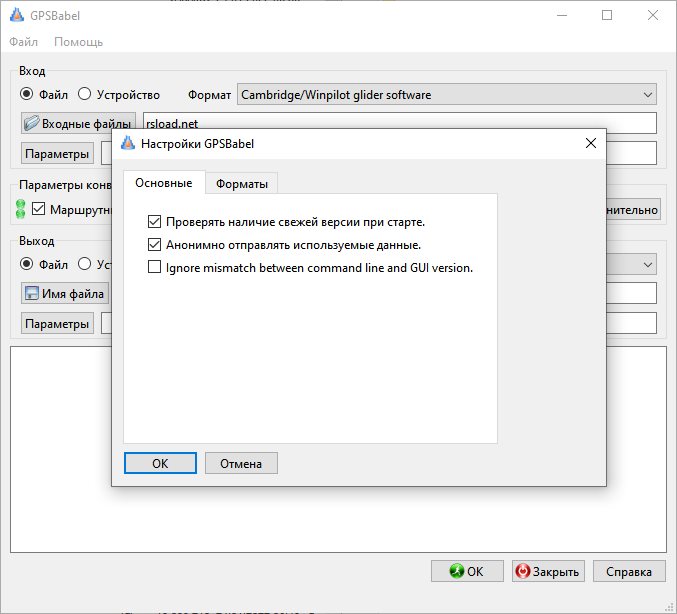Viewport: 677px width, 614px height.
Task: Select the partially hidden device radio under Выход
Action: coord(84,263)
